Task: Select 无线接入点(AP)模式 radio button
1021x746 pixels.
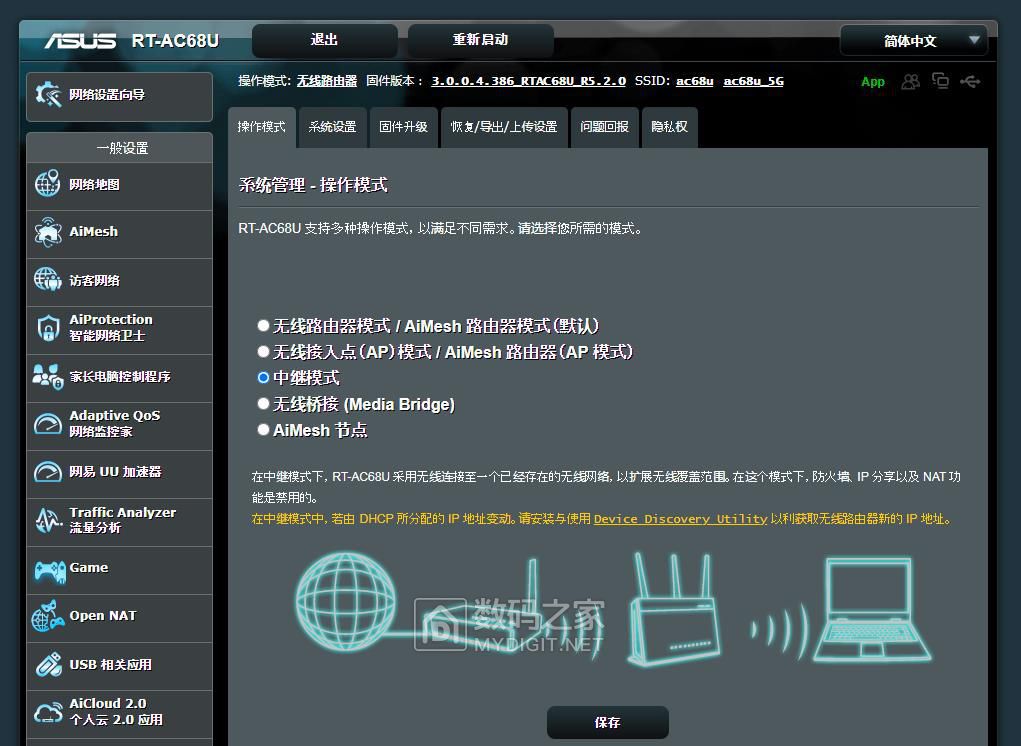Action: [263, 352]
